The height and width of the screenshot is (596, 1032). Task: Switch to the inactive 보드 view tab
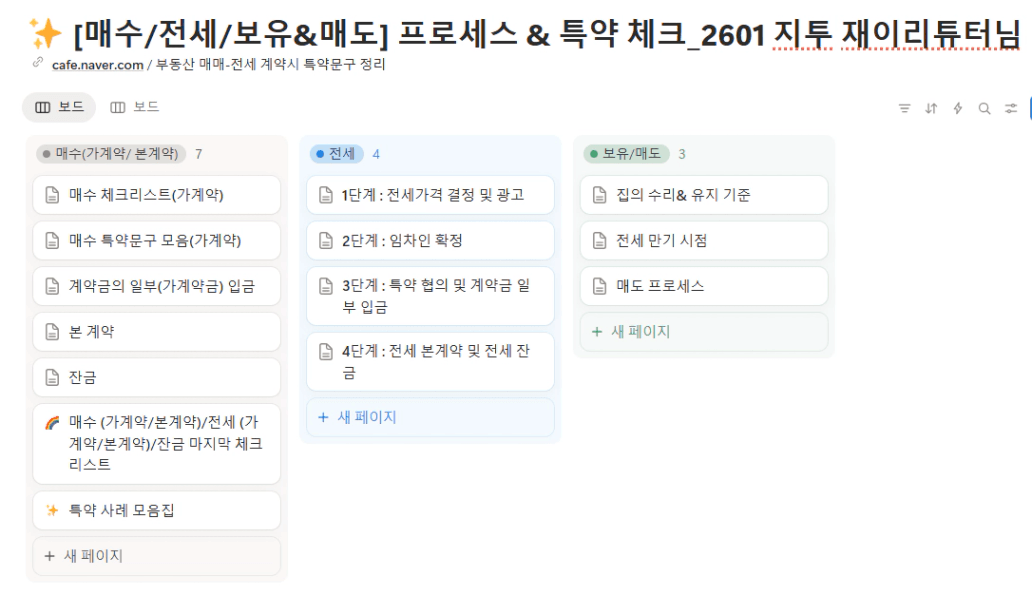134,107
